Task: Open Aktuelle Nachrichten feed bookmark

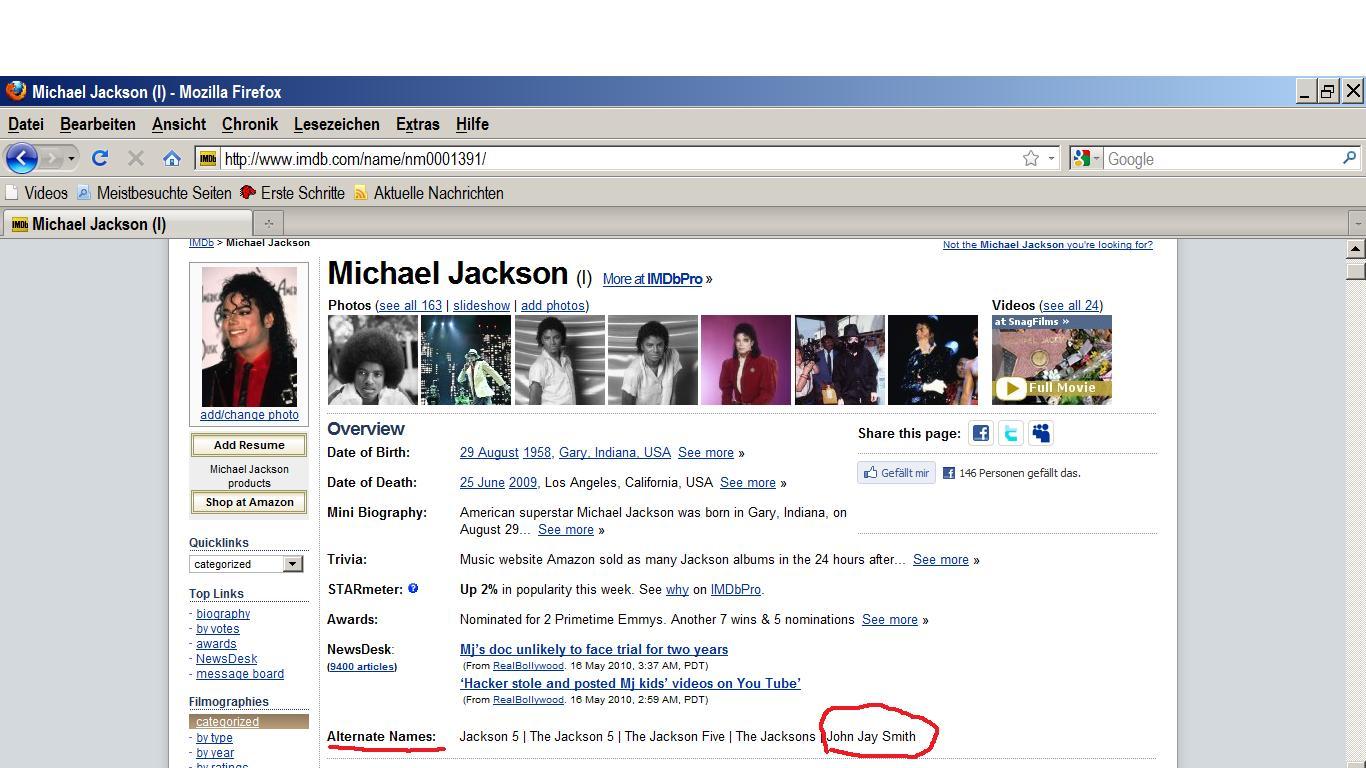Action: 428,193
